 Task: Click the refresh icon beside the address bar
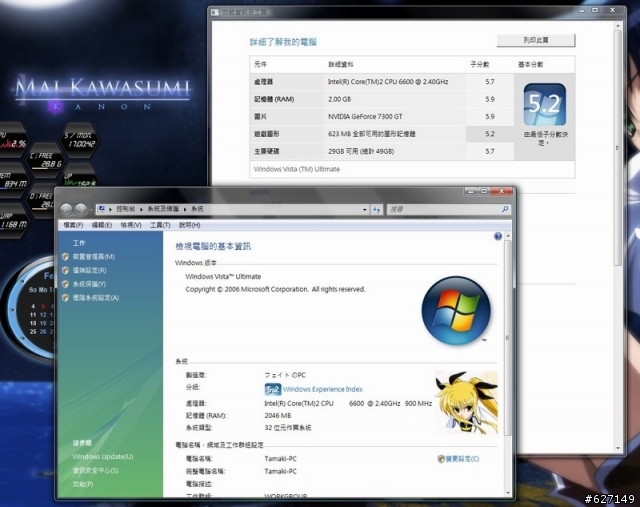click(x=376, y=209)
